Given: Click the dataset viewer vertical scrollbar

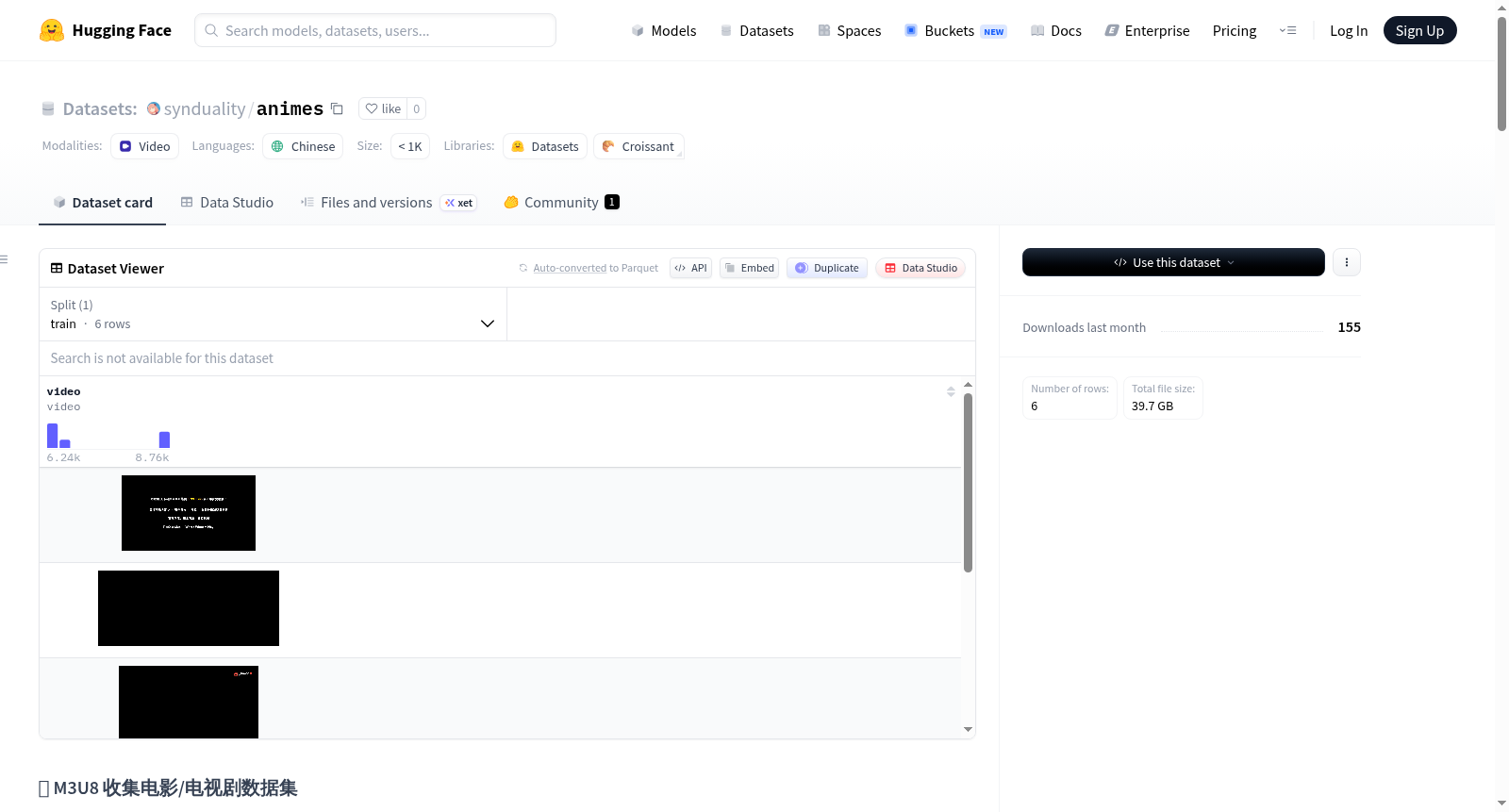Looking at the screenshot, I should [x=968, y=482].
